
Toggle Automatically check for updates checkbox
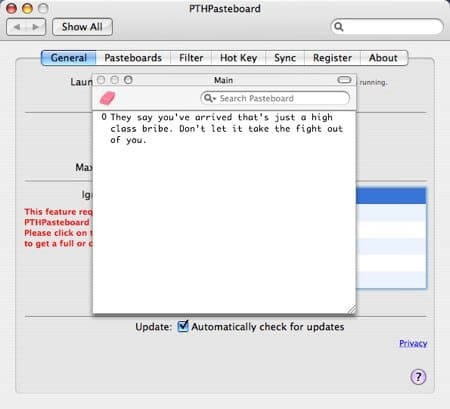[x=183, y=326]
